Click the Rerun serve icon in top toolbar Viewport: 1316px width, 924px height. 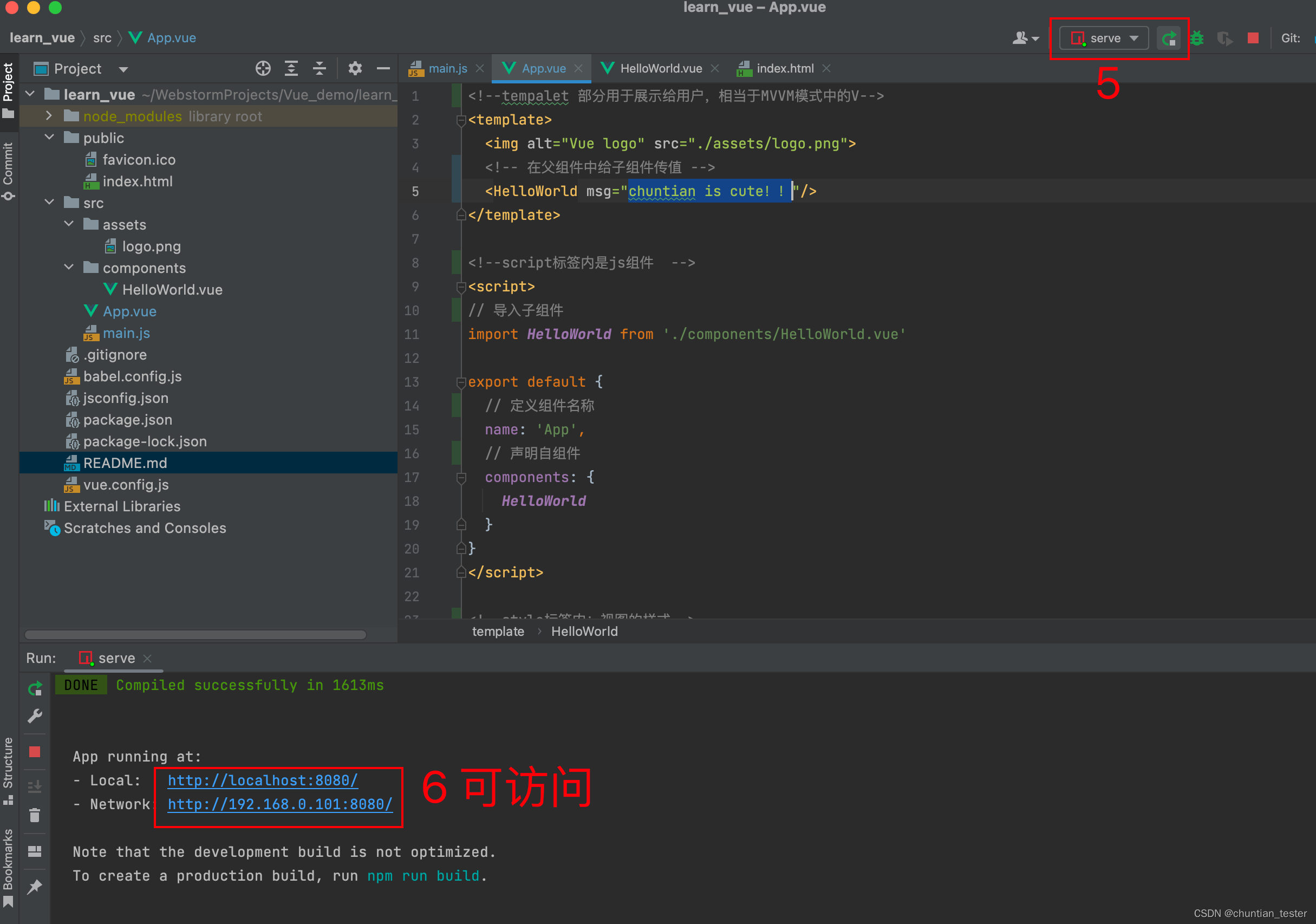click(x=1168, y=38)
